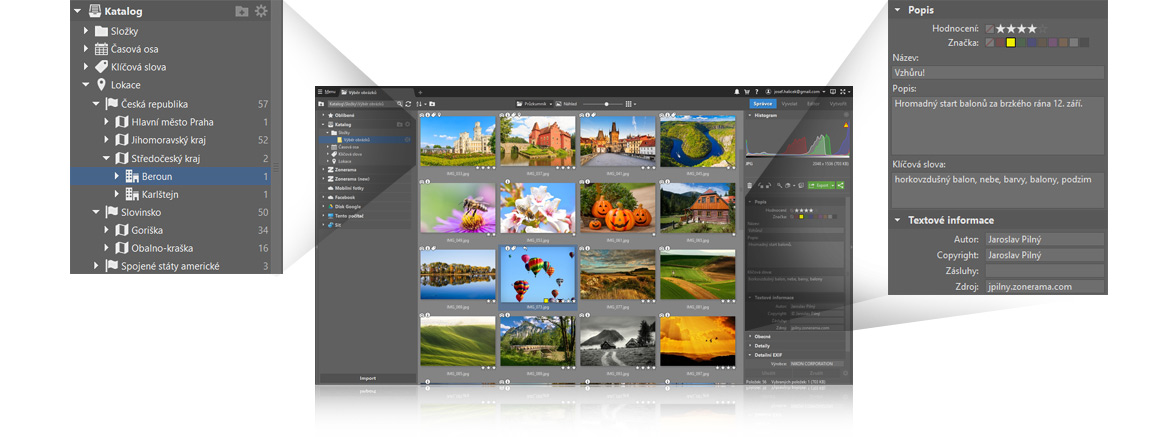Switch to the Vyvolat module tab
Viewport: 1170px width, 437px height.
point(789,104)
